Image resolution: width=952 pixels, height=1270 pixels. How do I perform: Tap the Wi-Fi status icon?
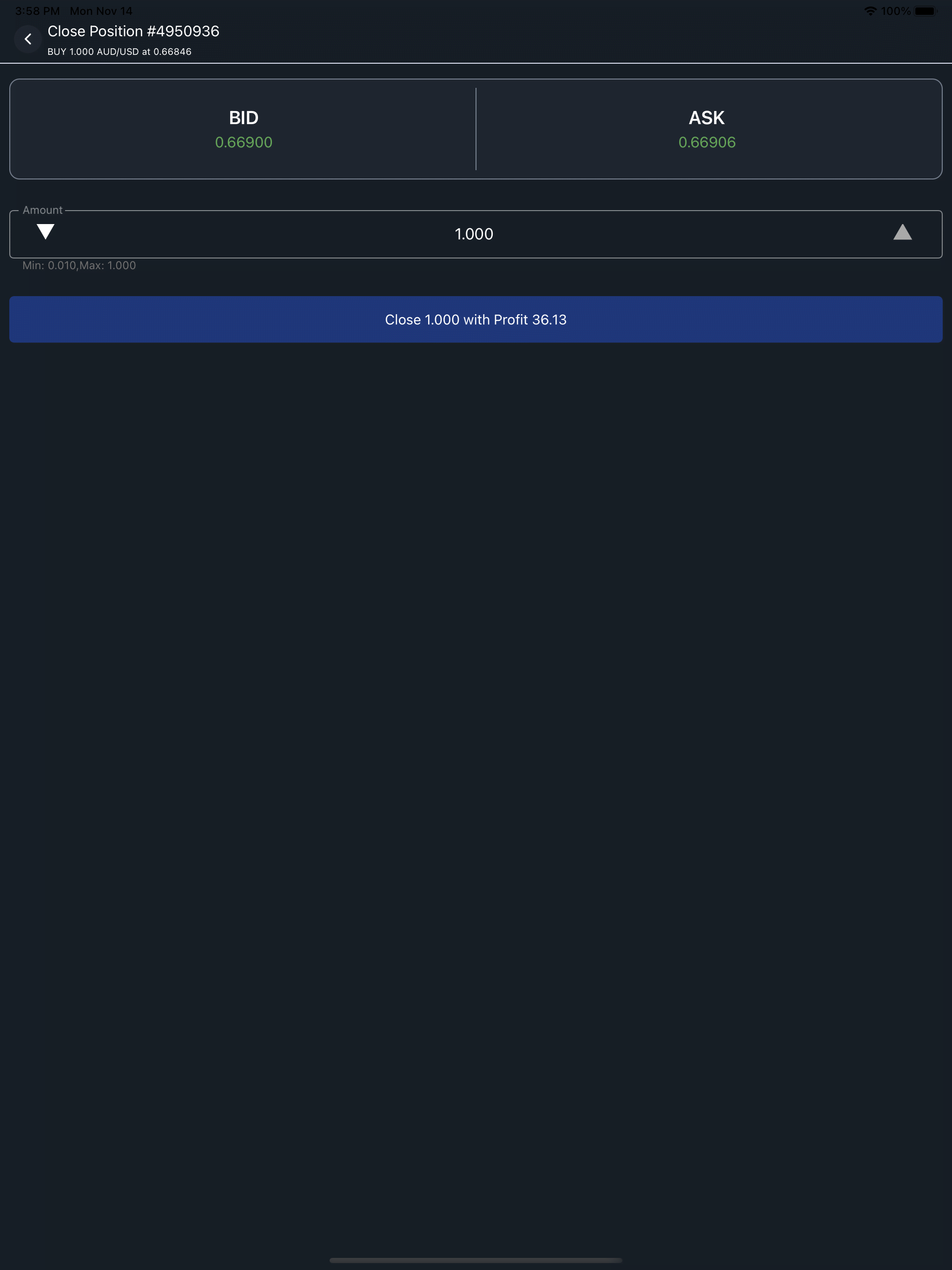[x=870, y=11]
